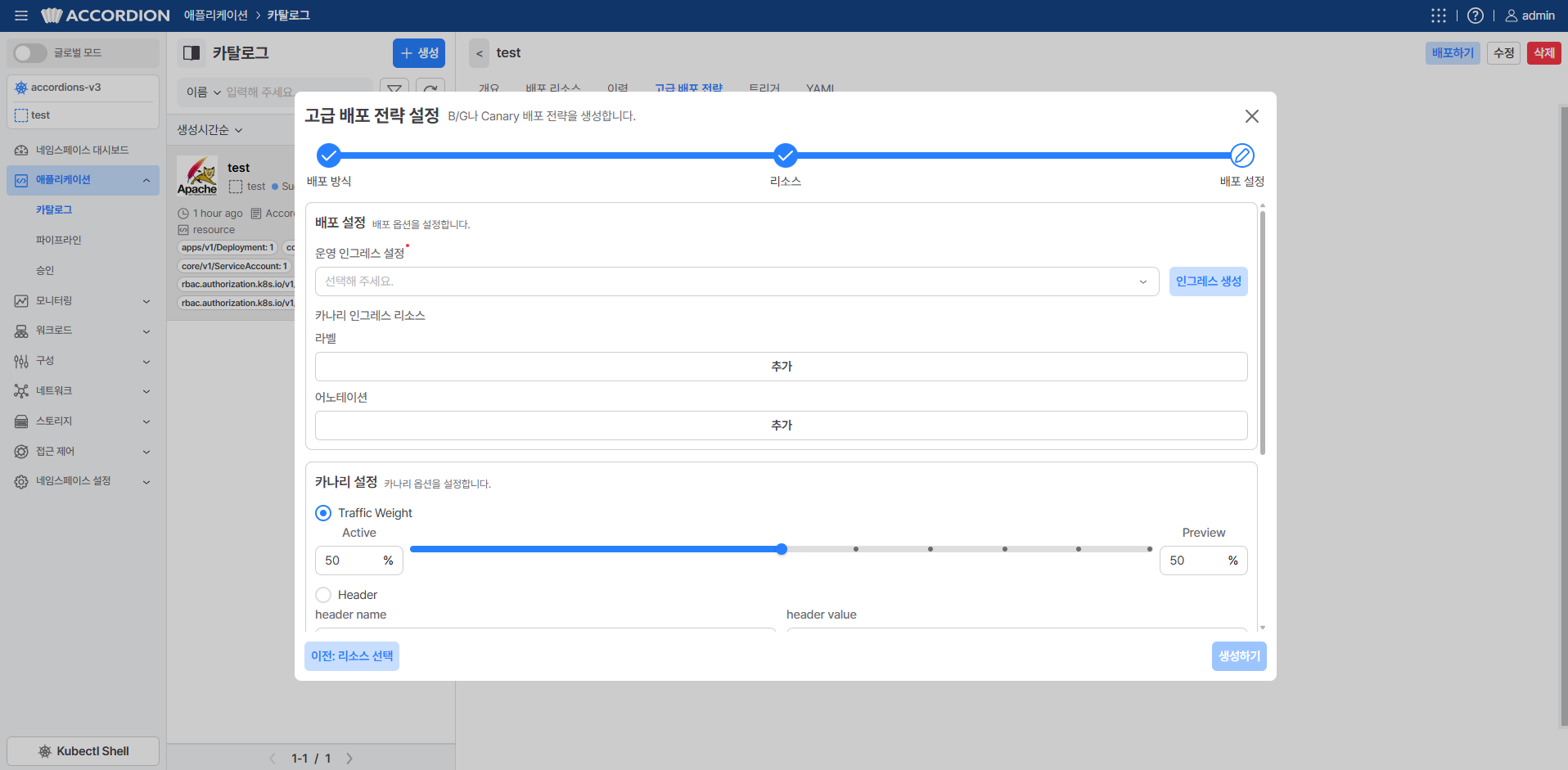
Task: Open the namespace dashboard icon
Action: click(21, 151)
